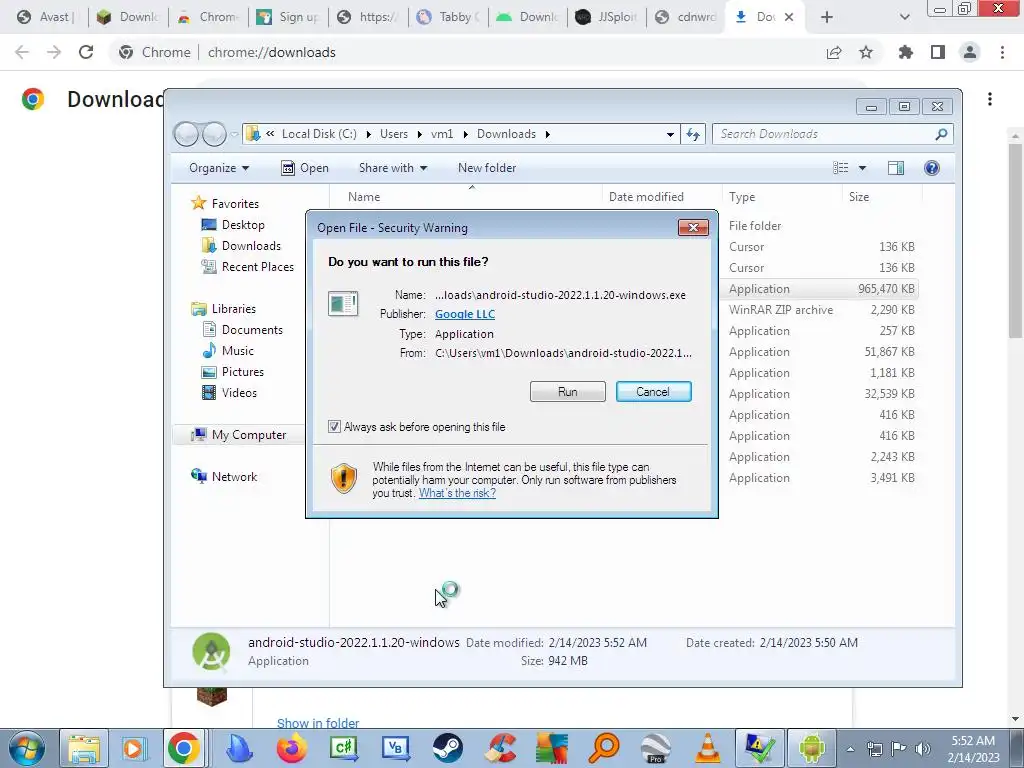Open the Pictures library
The height and width of the screenshot is (768, 1024).
click(242, 372)
